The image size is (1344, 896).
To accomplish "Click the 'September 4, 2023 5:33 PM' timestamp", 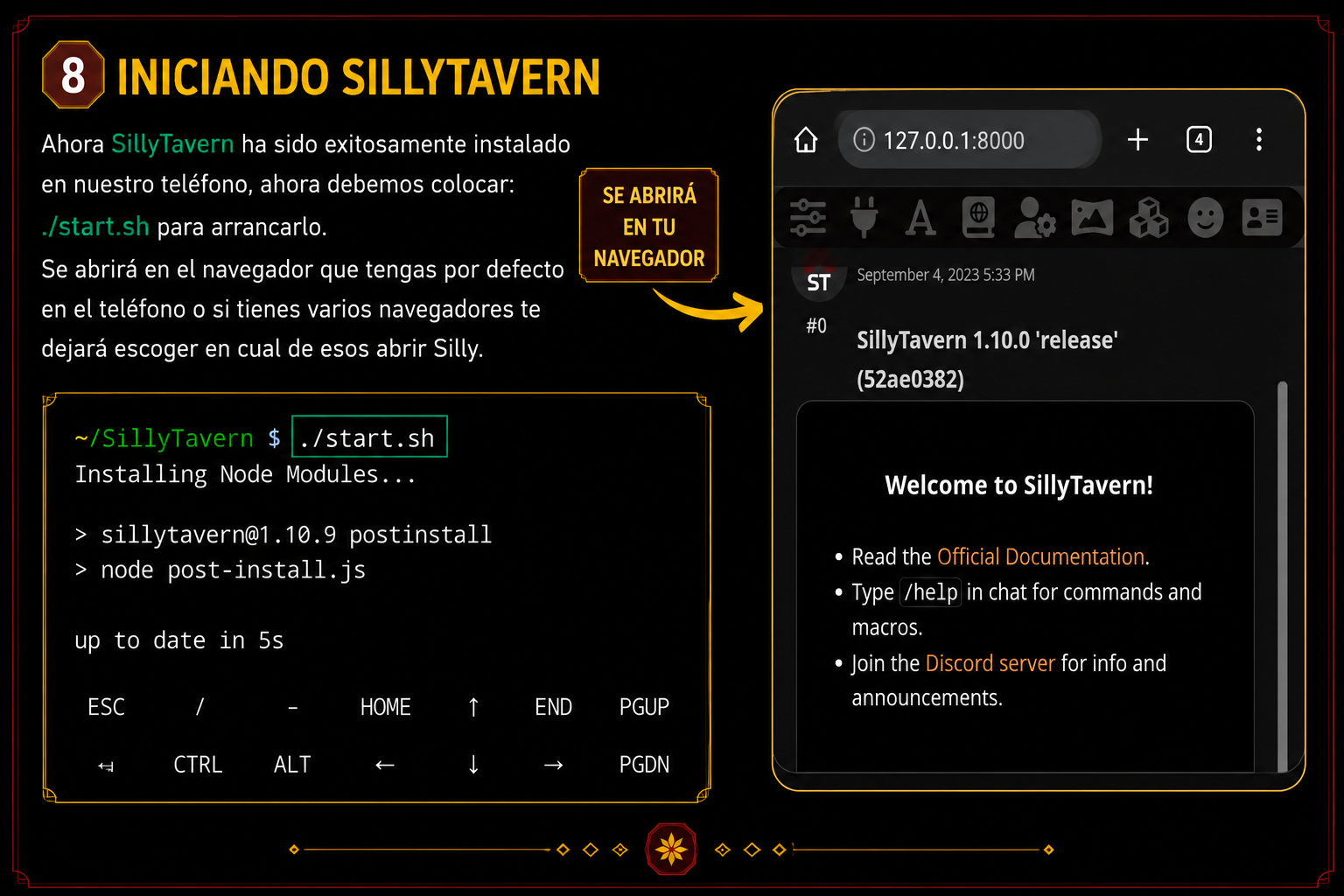I will tap(946, 275).
